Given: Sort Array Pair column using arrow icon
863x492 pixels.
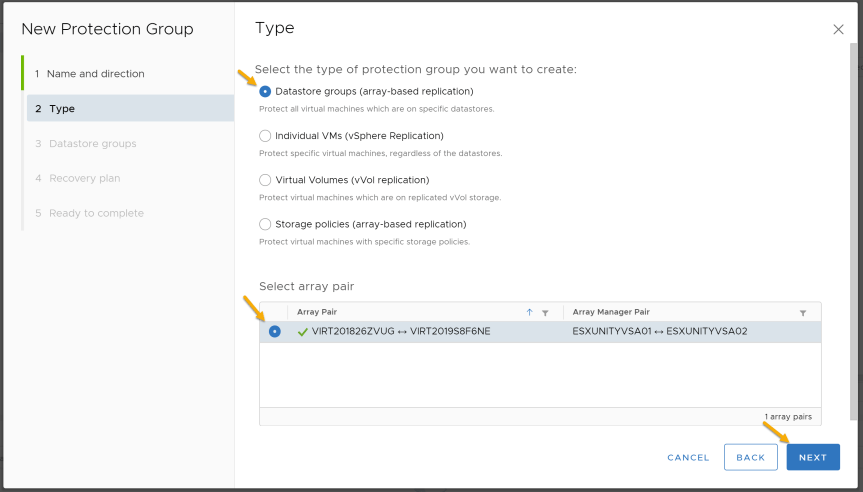Looking at the screenshot, I should (529, 312).
